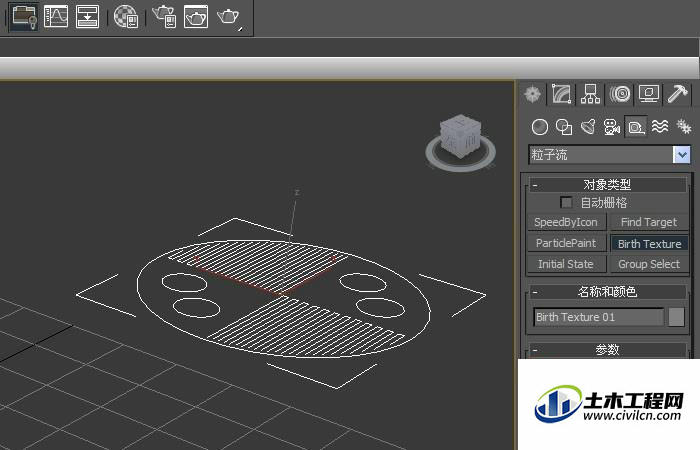Switch to the Motion panel tab
700x450 pixels.
pyautogui.click(x=620, y=94)
